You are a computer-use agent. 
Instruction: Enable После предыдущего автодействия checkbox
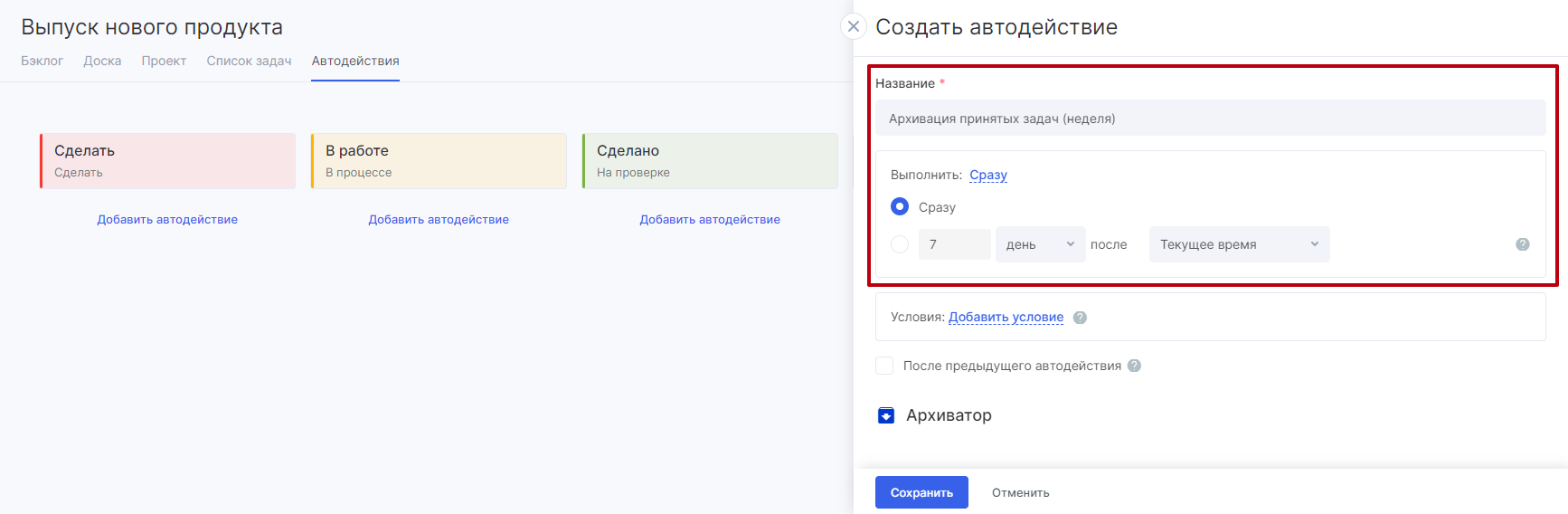tap(884, 366)
